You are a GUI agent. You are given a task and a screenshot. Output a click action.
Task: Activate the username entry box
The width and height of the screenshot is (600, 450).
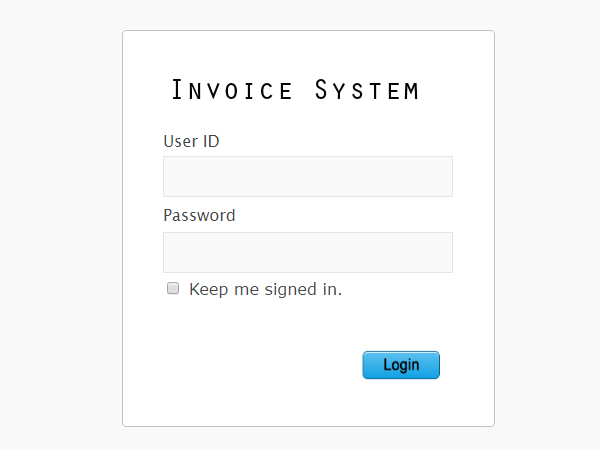307,176
